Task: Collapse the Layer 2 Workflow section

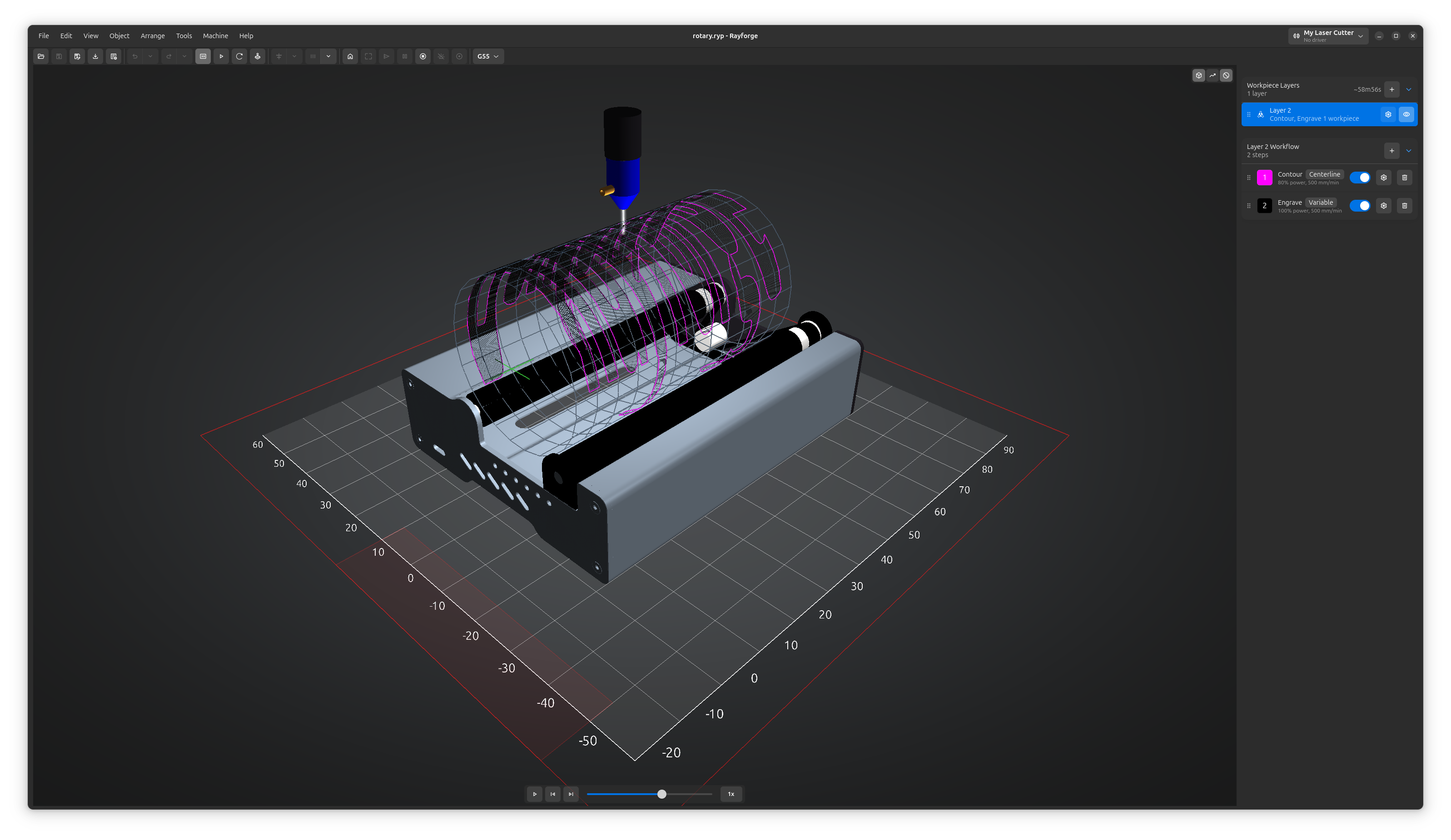Action: pyautogui.click(x=1409, y=150)
